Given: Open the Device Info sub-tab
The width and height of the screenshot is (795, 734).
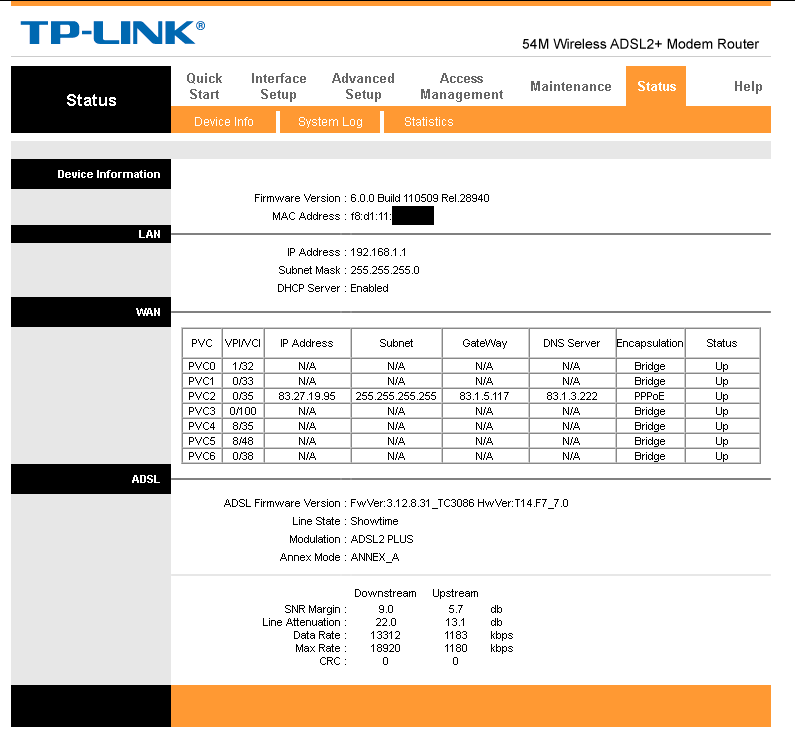Looking at the screenshot, I should click(224, 122).
